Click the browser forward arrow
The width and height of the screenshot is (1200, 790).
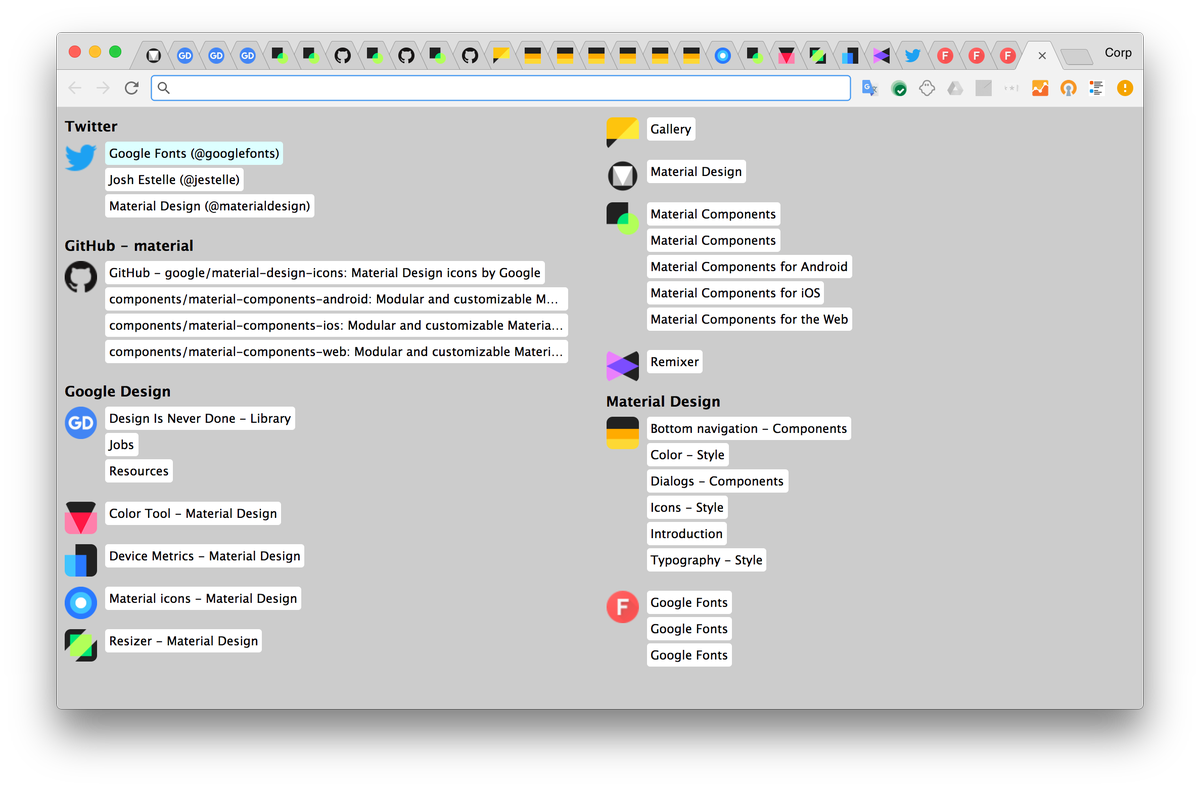(x=103, y=88)
